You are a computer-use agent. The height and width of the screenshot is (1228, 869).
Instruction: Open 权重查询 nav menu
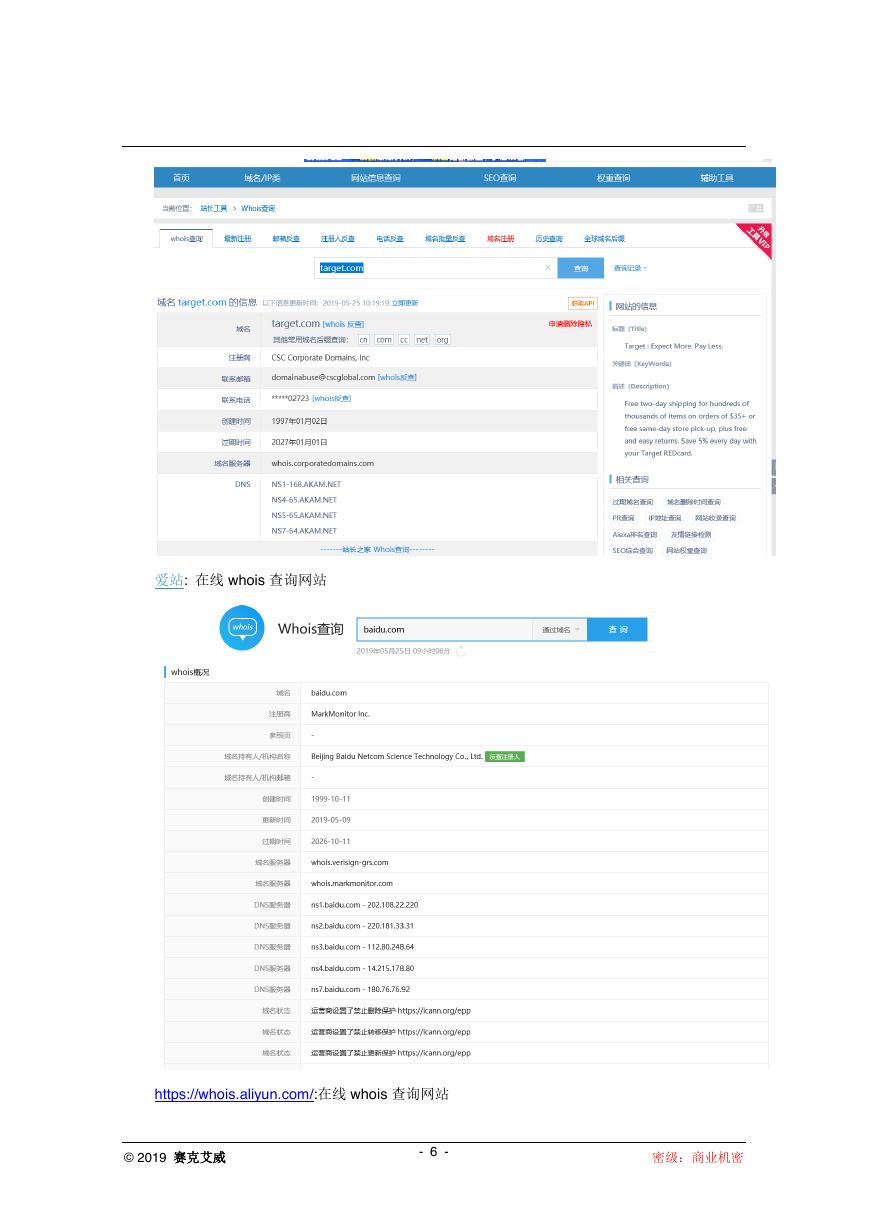click(x=613, y=178)
